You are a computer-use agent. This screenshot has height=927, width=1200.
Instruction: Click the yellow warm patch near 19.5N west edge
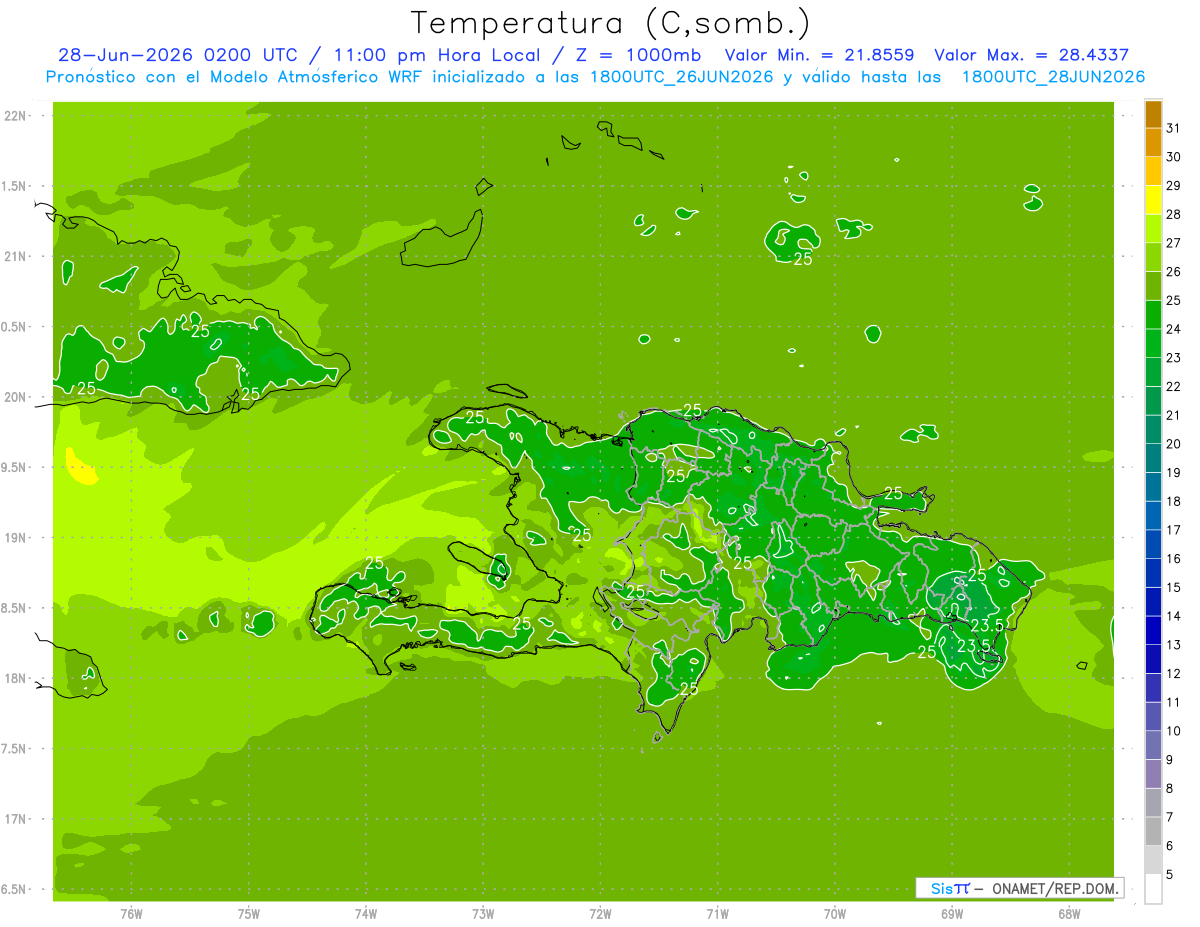coord(80,467)
